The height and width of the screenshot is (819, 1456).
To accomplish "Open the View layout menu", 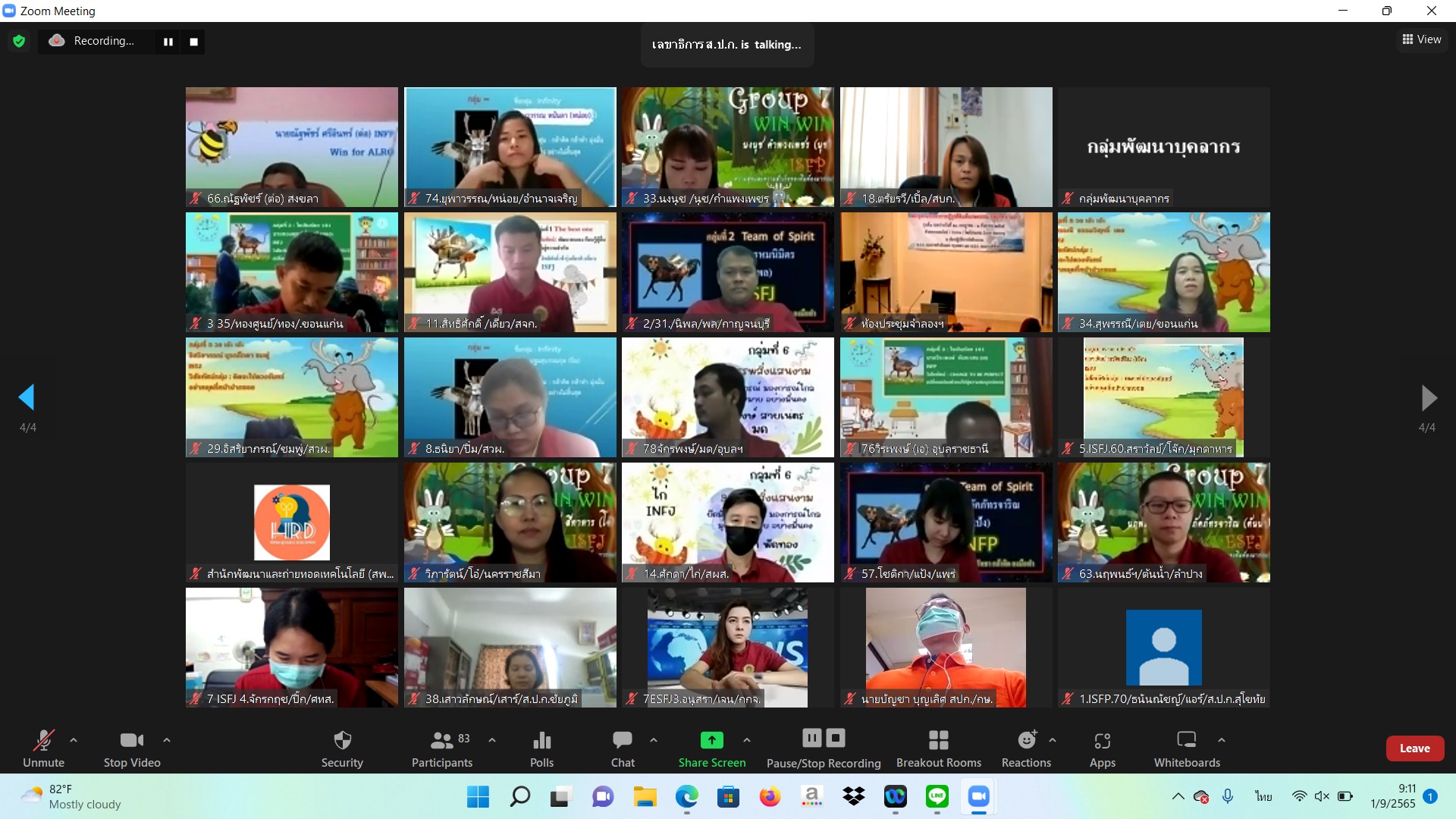I will pos(1422,39).
